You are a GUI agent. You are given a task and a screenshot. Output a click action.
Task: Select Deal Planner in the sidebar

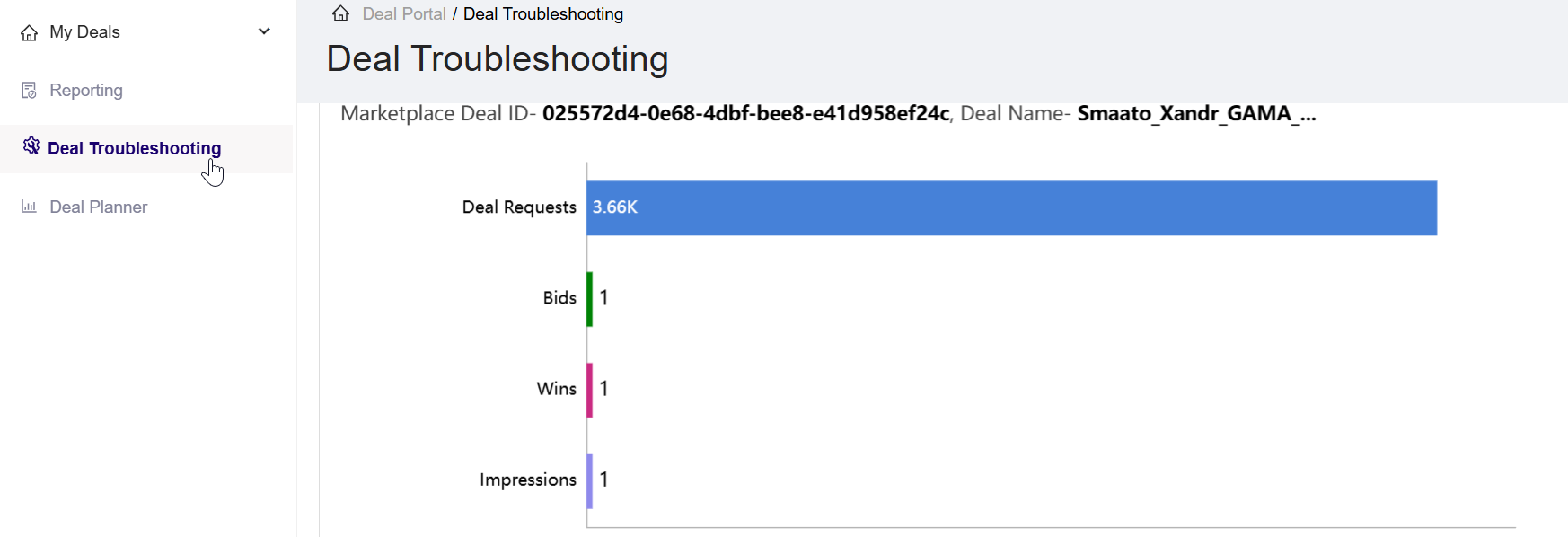99,207
